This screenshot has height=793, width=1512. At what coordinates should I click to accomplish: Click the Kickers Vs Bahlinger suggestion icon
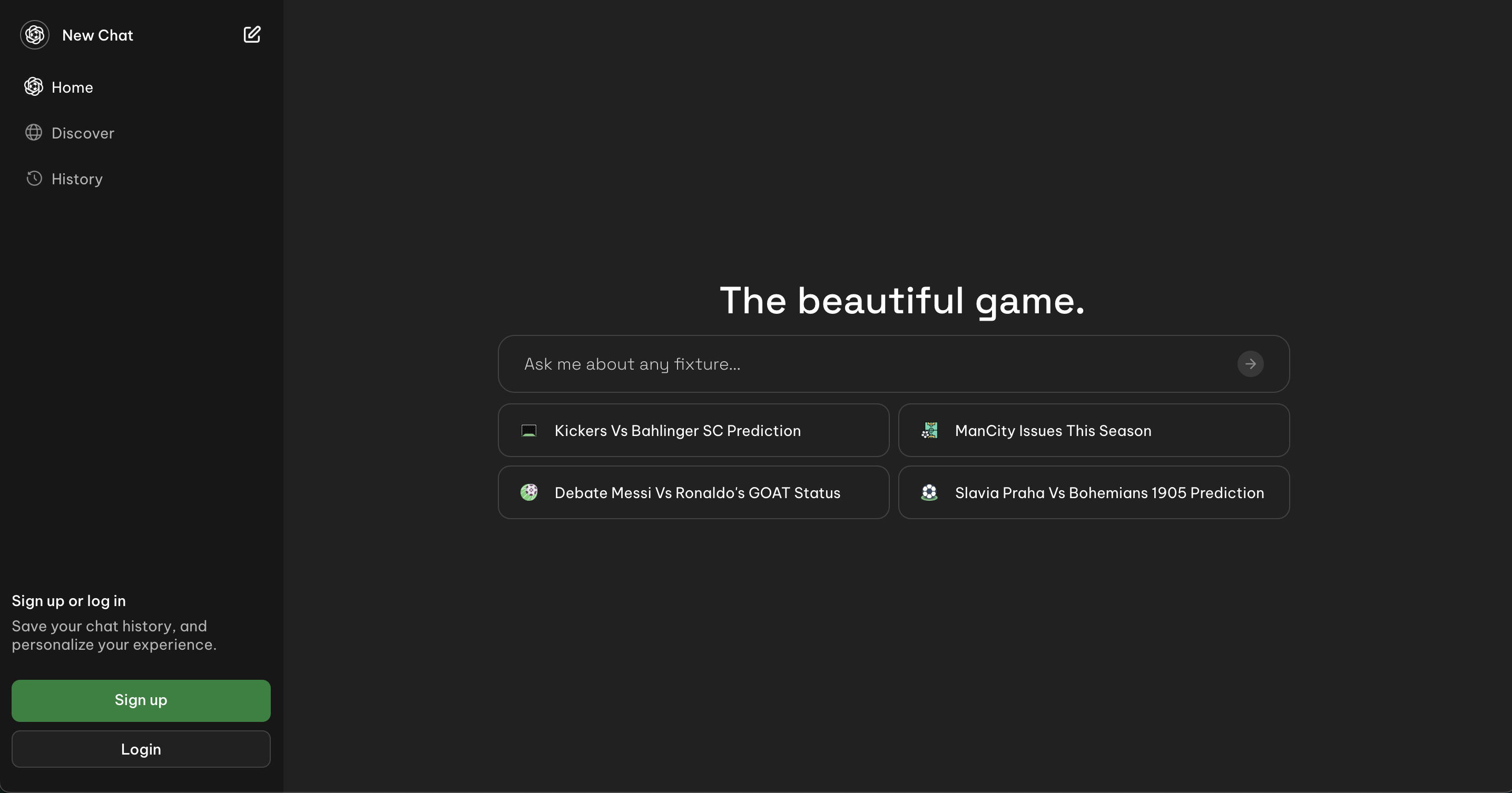pos(529,431)
